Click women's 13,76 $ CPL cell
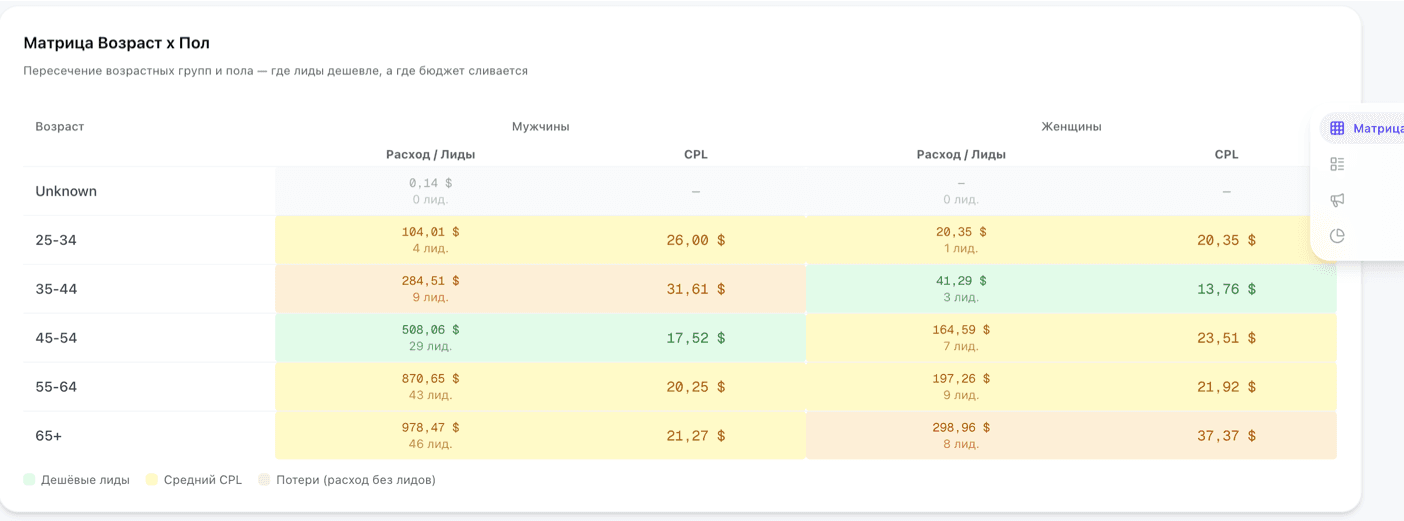The height and width of the screenshot is (521, 1404). click(x=1226, y=289)
